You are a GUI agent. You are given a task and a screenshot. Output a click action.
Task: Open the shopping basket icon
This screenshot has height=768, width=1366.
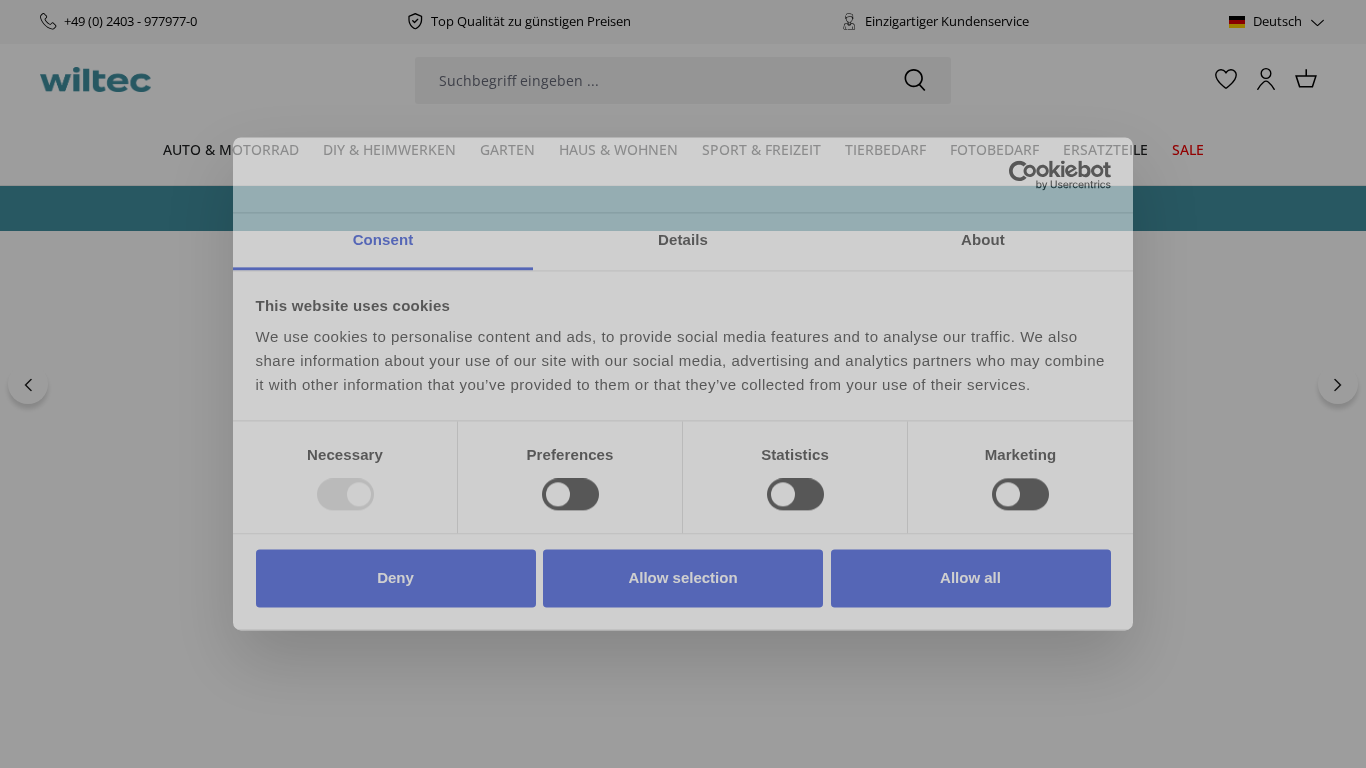click(1306, 79)
